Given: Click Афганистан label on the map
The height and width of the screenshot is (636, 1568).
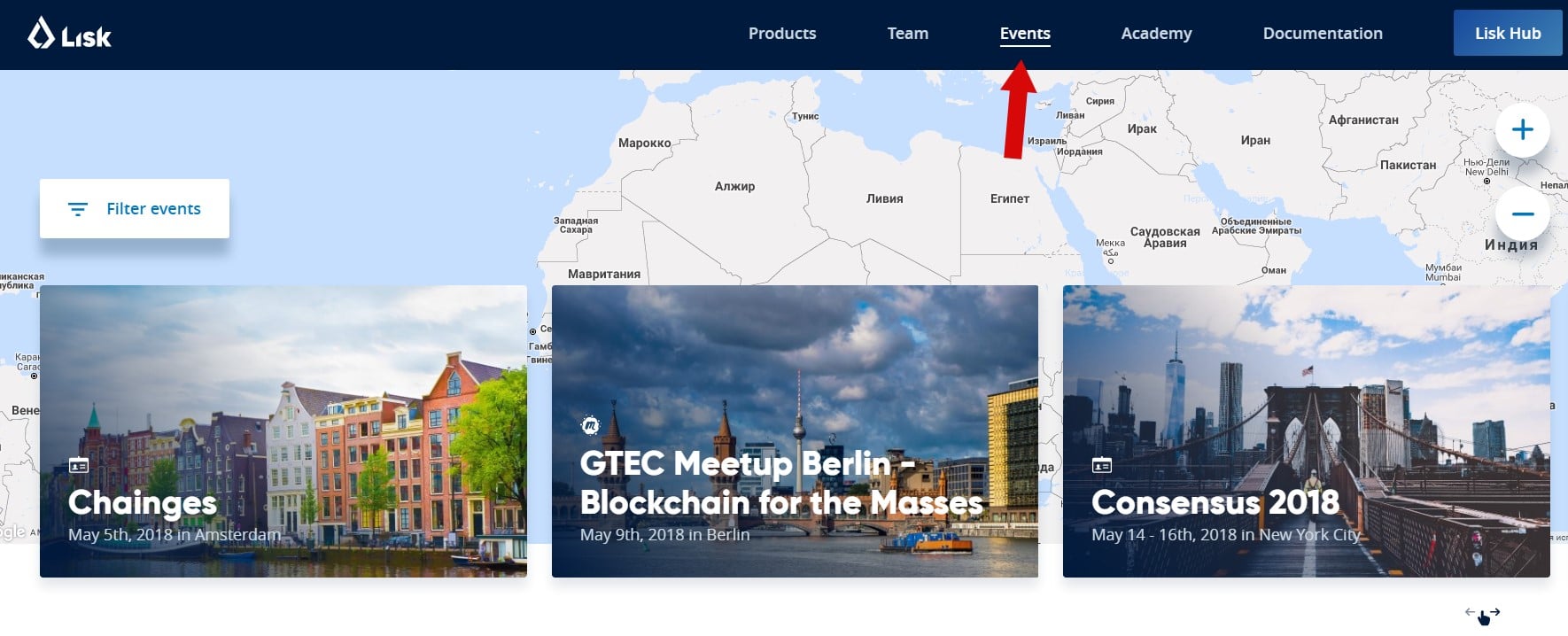Looking at the screenshot, I should point(1363,120).
